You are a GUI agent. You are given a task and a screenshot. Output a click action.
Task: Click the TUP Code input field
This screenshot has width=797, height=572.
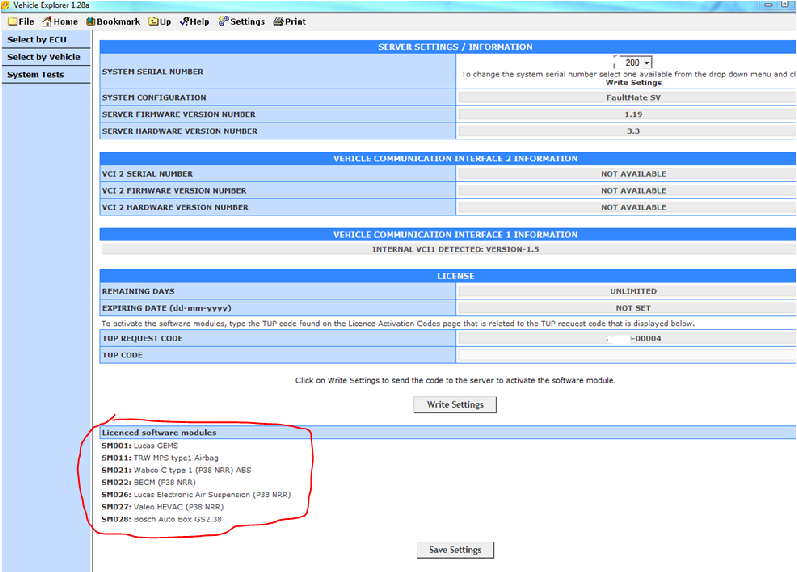(x=626, y=355)
